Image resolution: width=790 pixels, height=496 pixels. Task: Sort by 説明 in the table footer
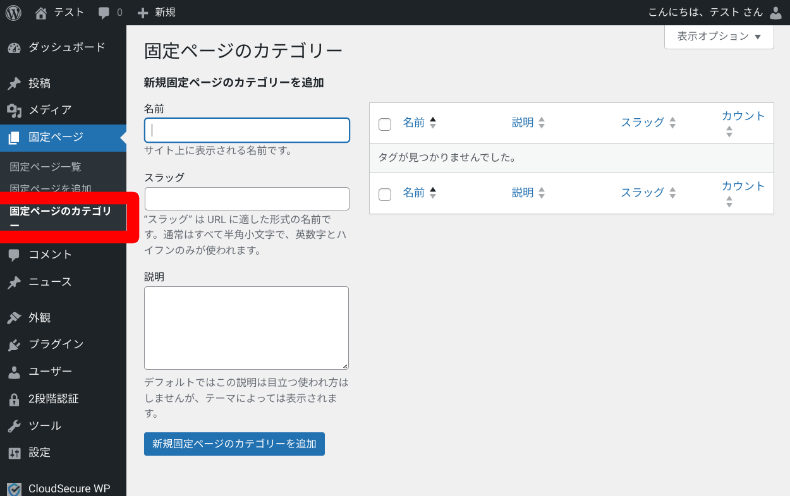528,193
